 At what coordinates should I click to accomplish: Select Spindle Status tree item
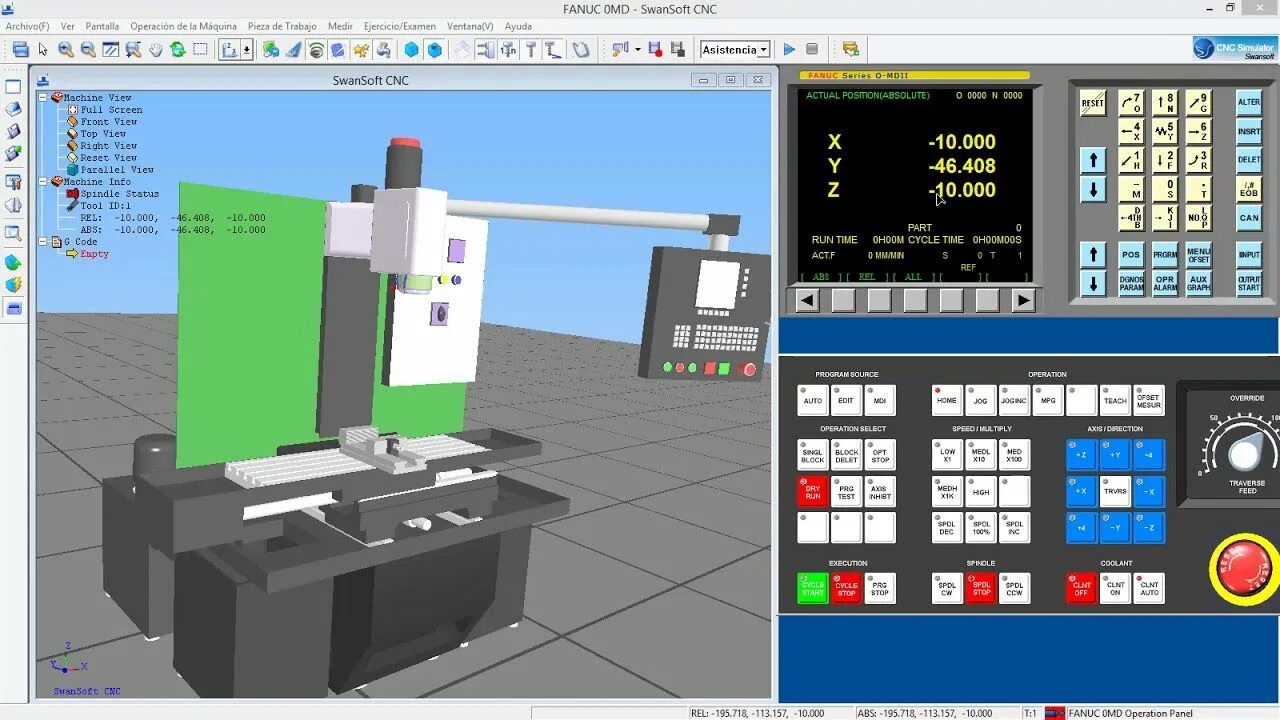pyautogui.click(x=119, y=194)
